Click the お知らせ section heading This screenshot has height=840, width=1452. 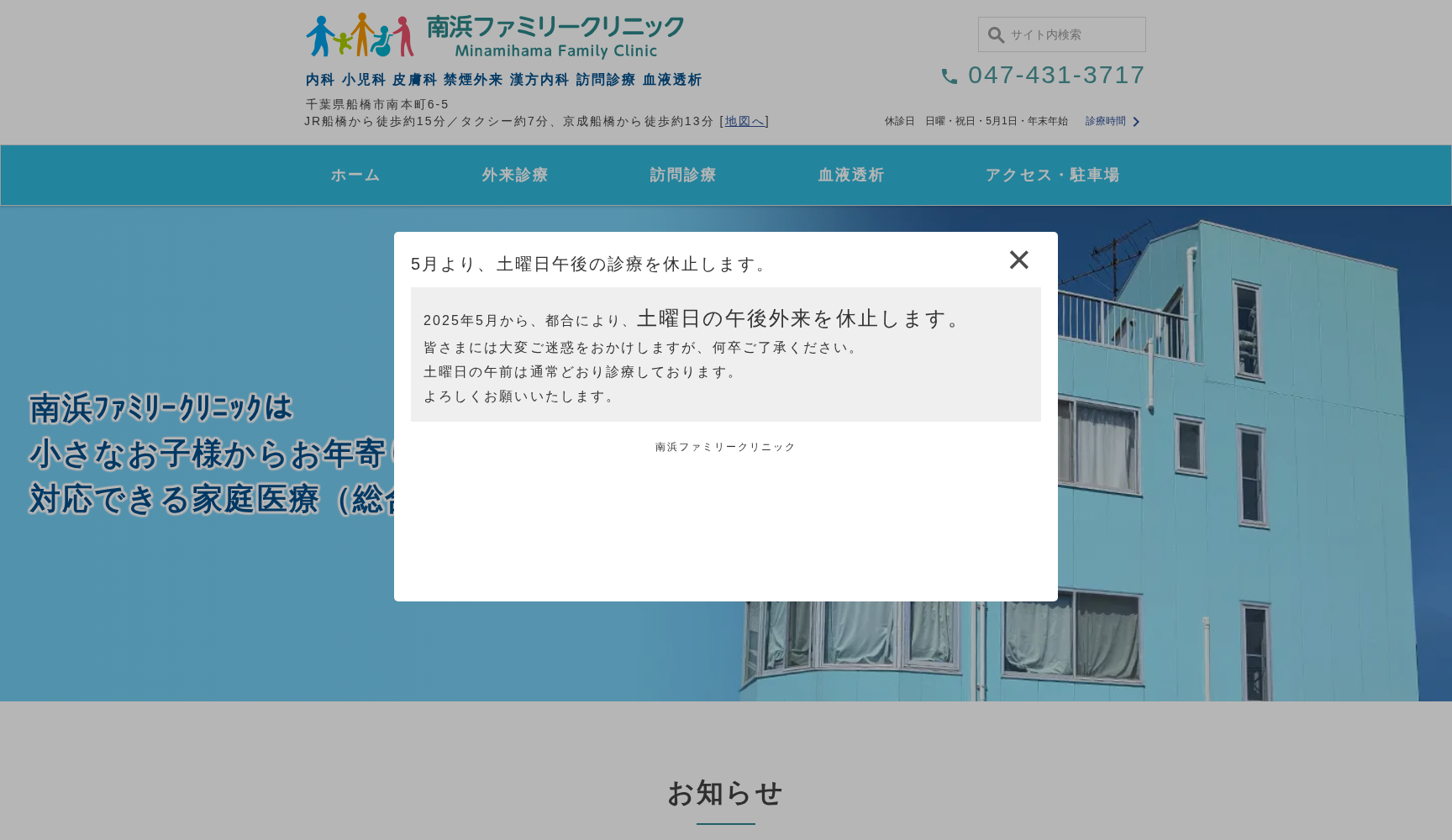click(725, 793)
